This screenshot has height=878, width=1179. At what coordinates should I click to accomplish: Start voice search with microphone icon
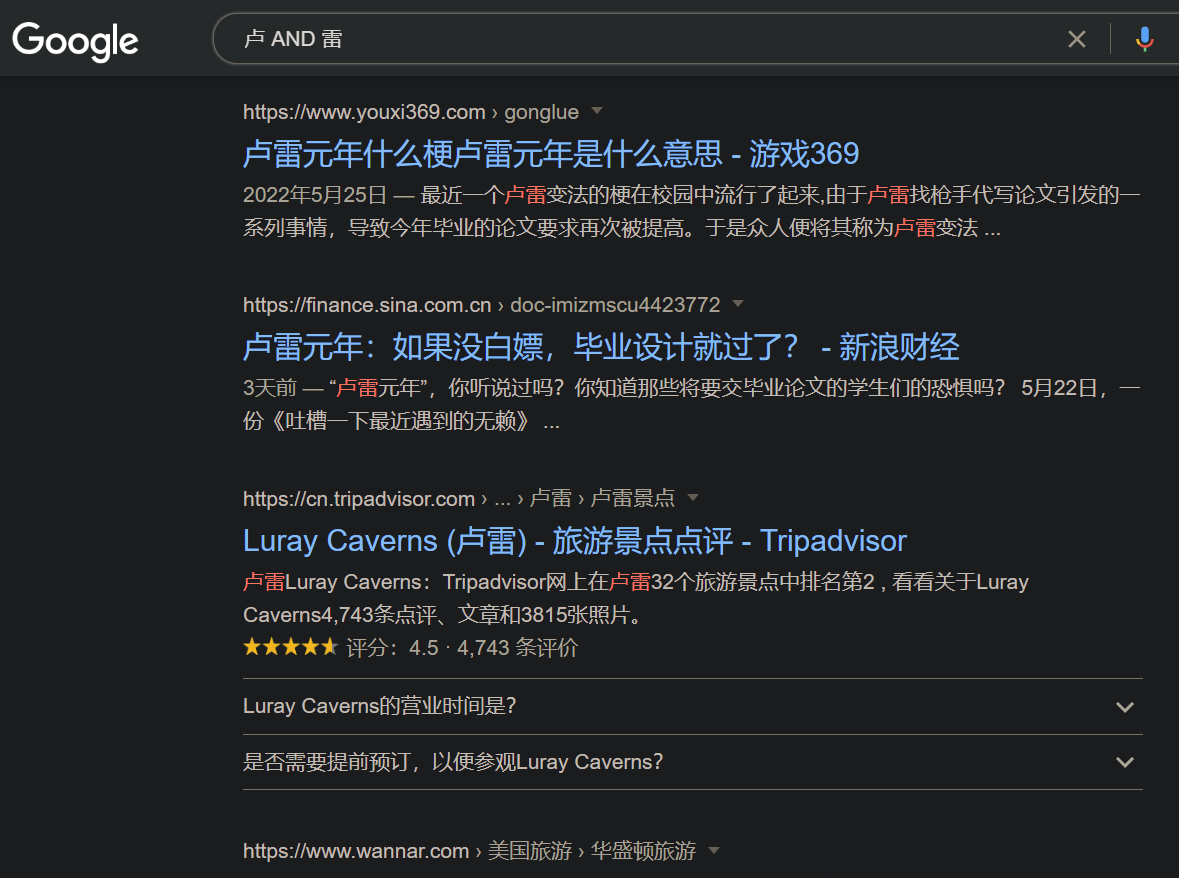pos(1144,39)
